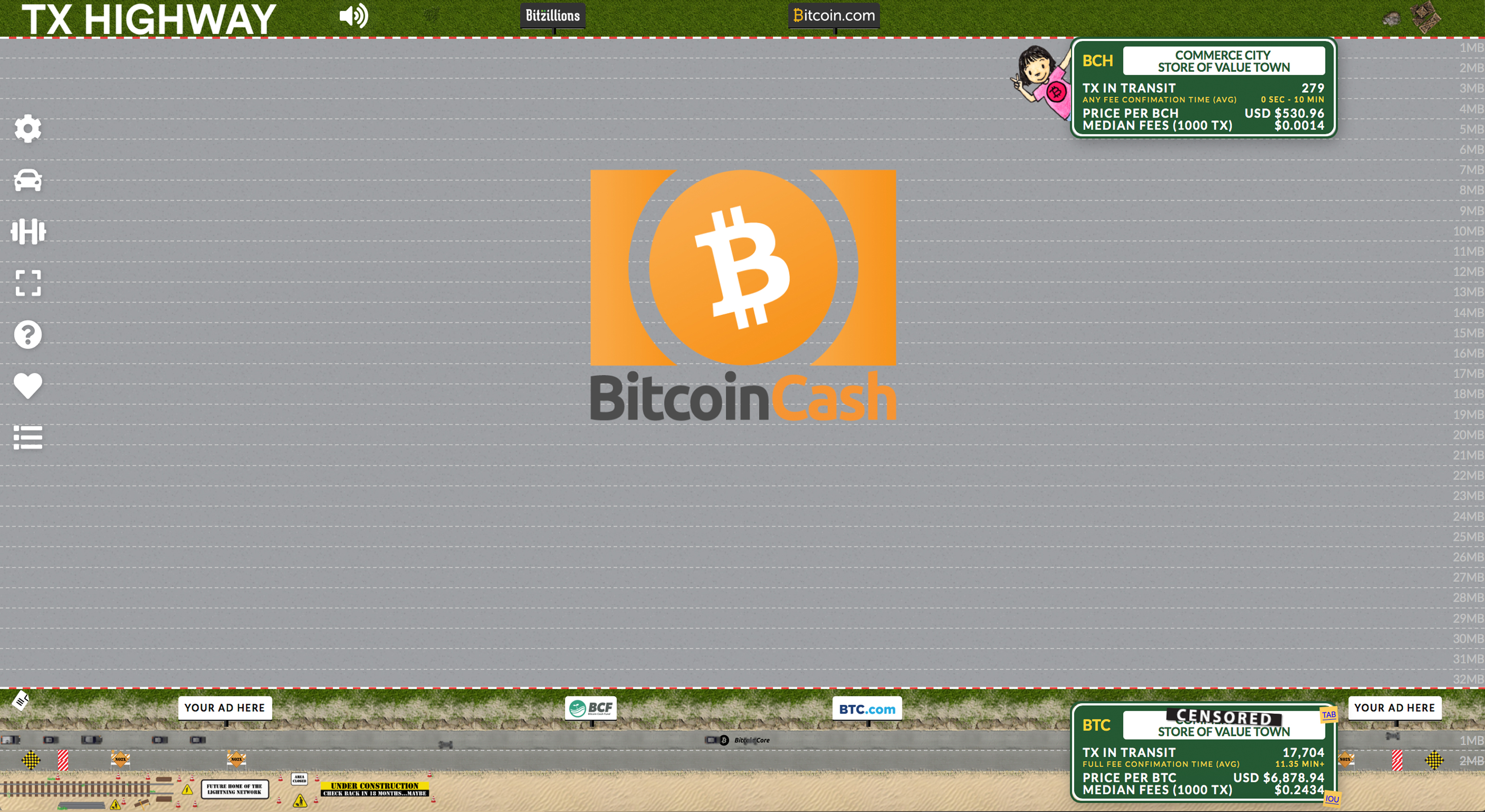1485x812 pixels.
Task: Open the BCF Bitcoin Cash Fund billboard
Action: tap(591, 708)
